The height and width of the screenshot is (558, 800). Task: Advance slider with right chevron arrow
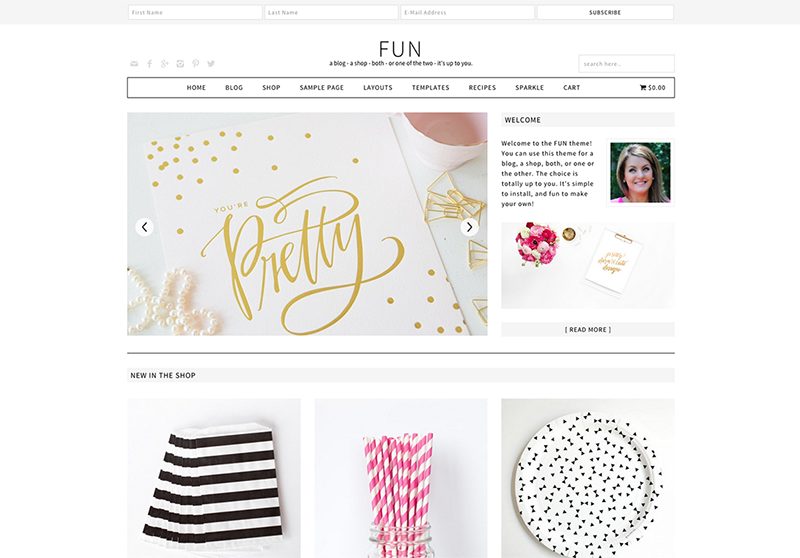[469, 227]
